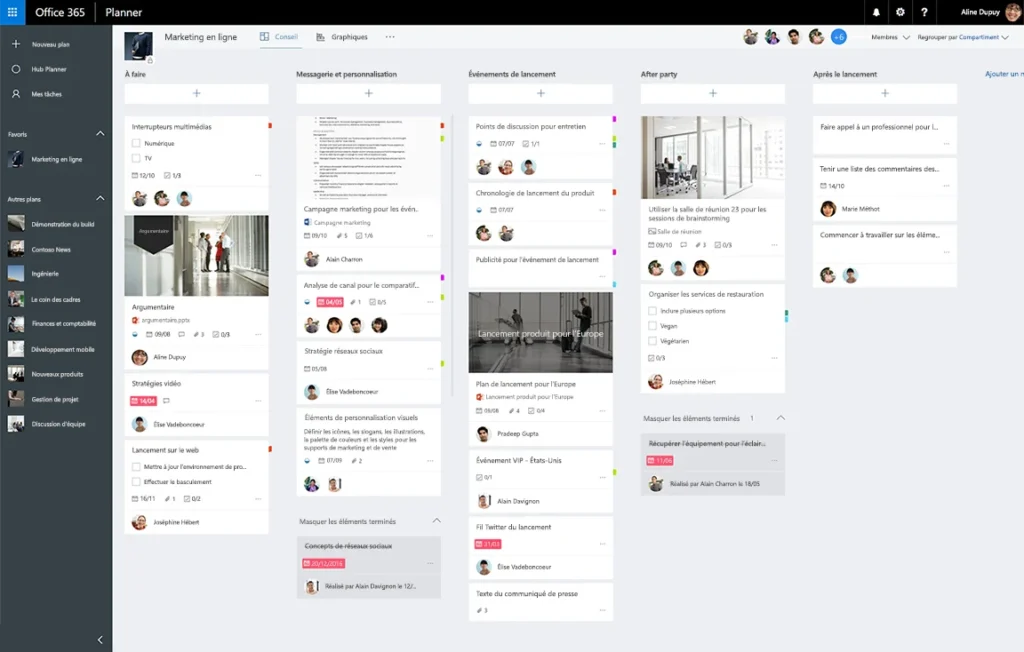Open the glass meeting room image card
Screen dimensions: 1024x652
(712, 157)
